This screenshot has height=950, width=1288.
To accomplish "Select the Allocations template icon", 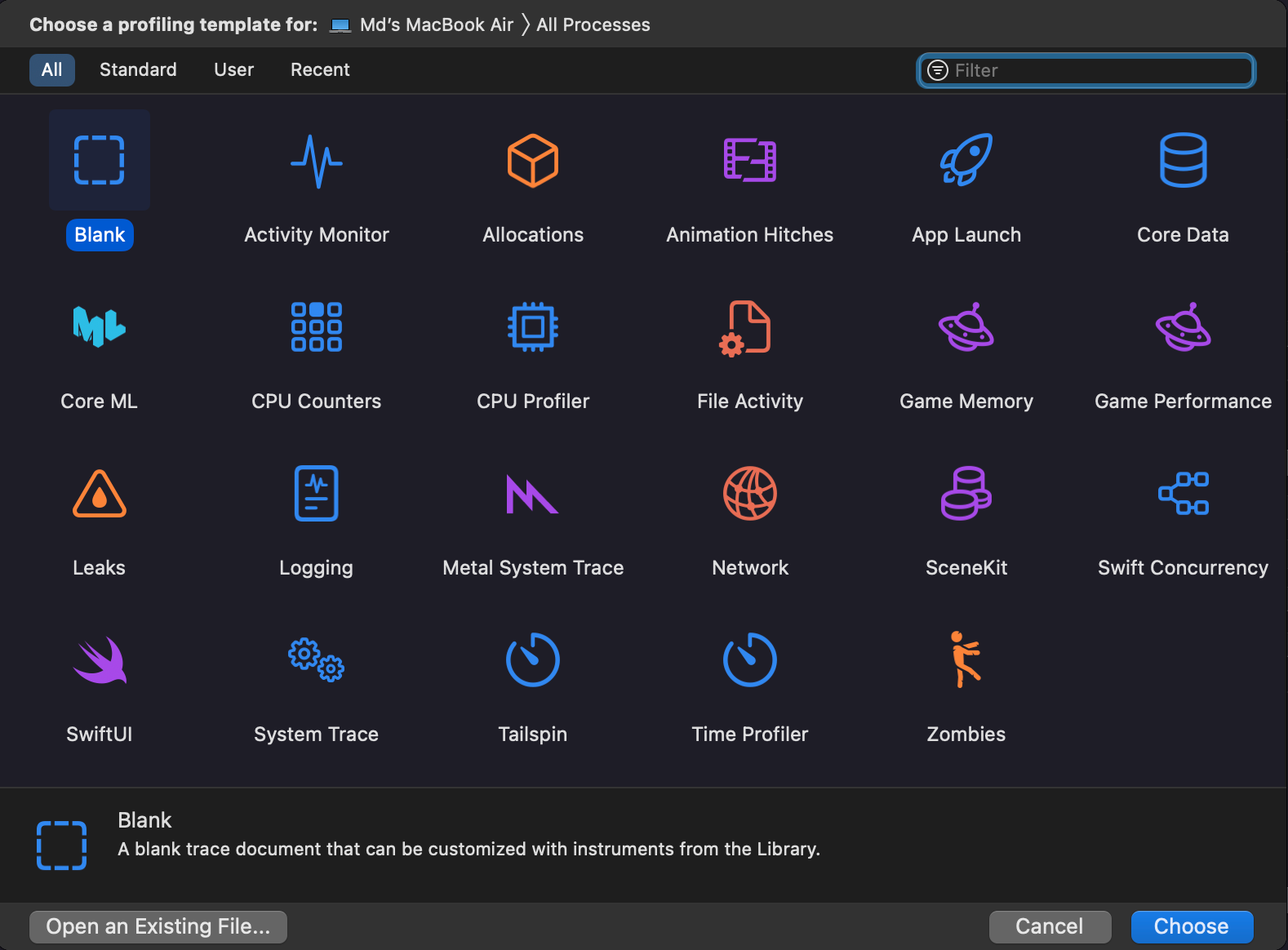I will pyautogui.click(x=533, y=161).
